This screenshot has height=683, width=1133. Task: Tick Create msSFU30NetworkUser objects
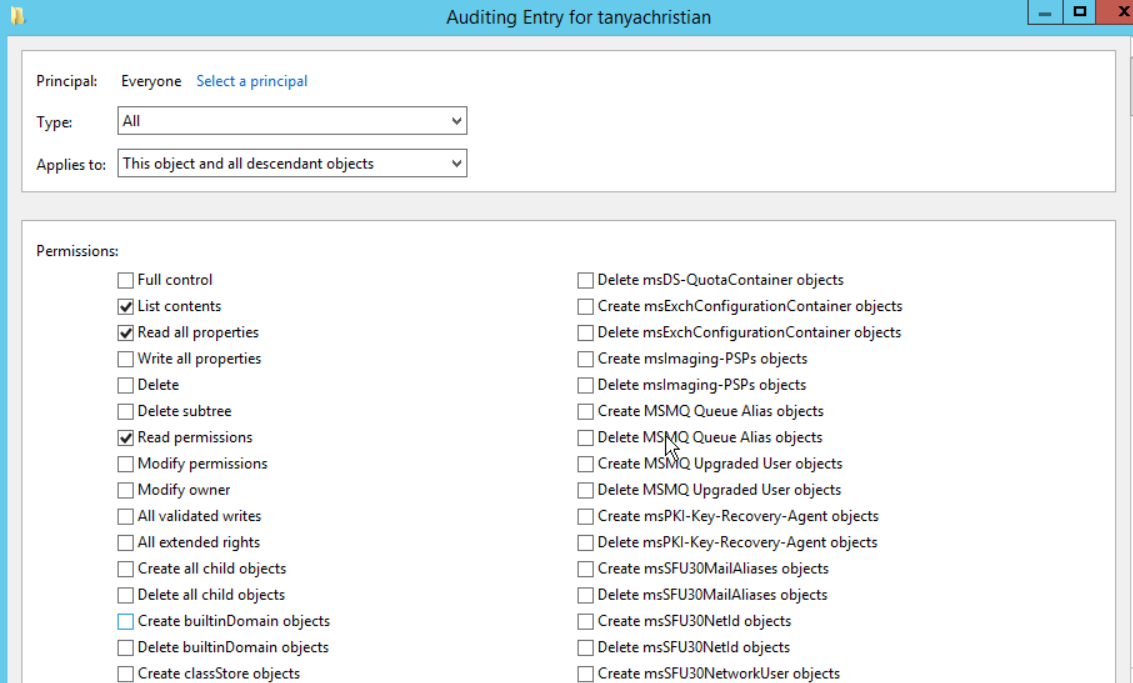[x=585, y=674]
